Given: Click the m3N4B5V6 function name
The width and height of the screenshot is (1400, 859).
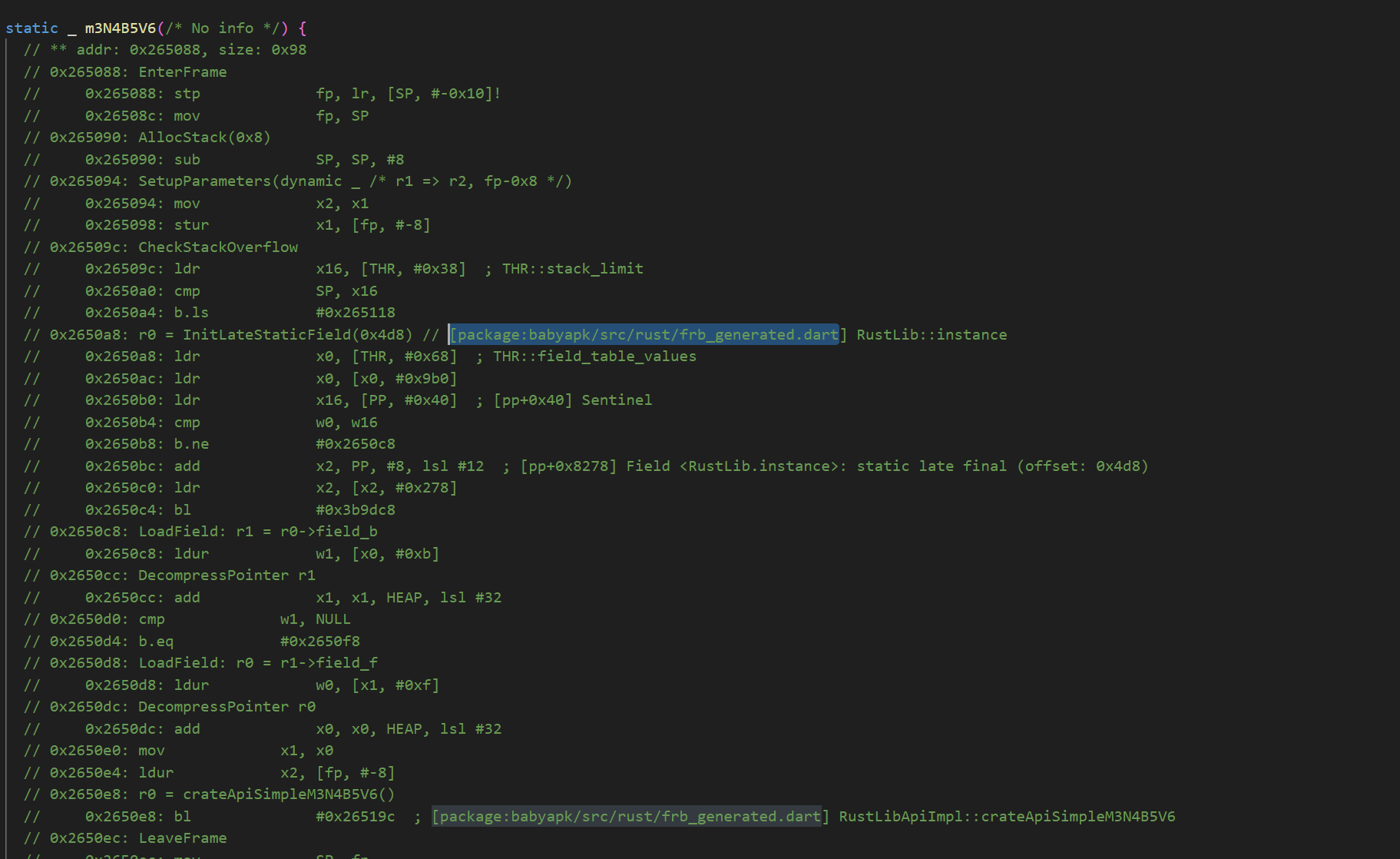Looking at the screenshot, I should pyautogui.click(x=120, y=28).
